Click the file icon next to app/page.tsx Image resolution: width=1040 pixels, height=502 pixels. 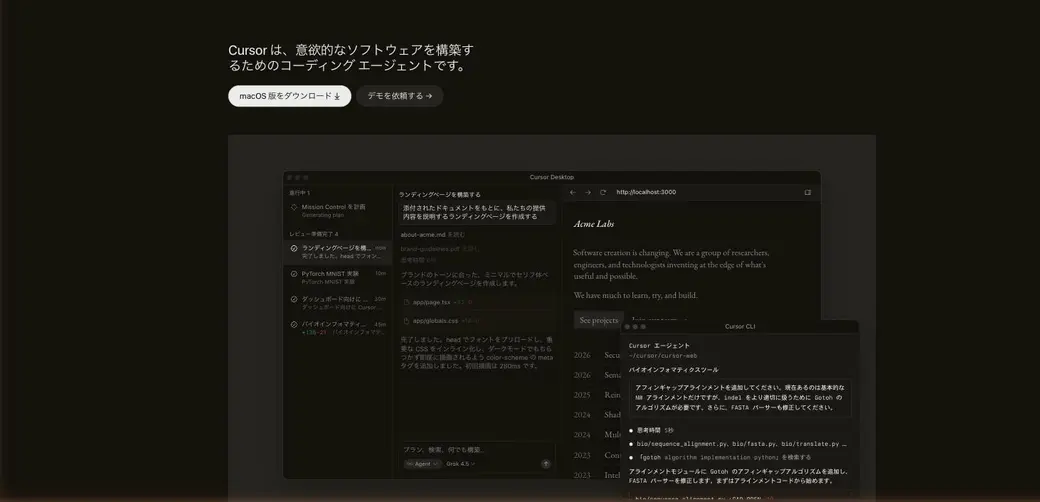(406, 302)
